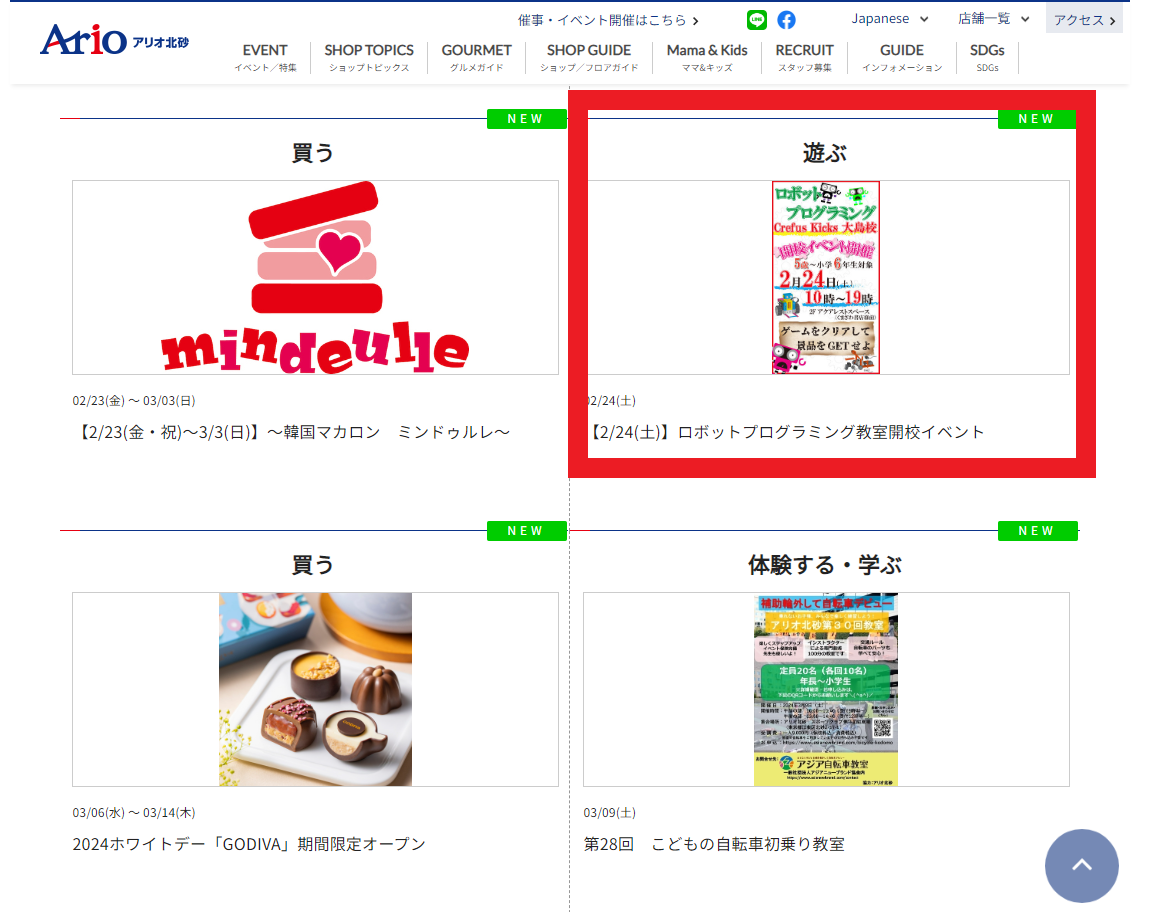Open the LINE icon link
This screenshot has width=1157, height=912.
[x=756, y=20]
